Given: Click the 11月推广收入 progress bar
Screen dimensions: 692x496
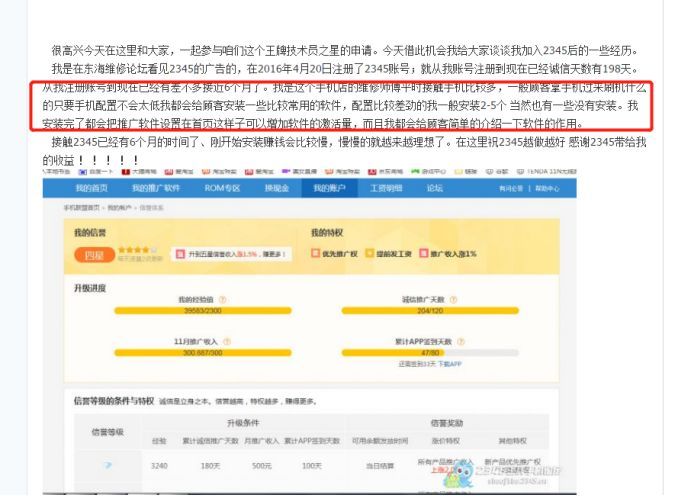Looking at the screenshot, I should coord(203,353).
